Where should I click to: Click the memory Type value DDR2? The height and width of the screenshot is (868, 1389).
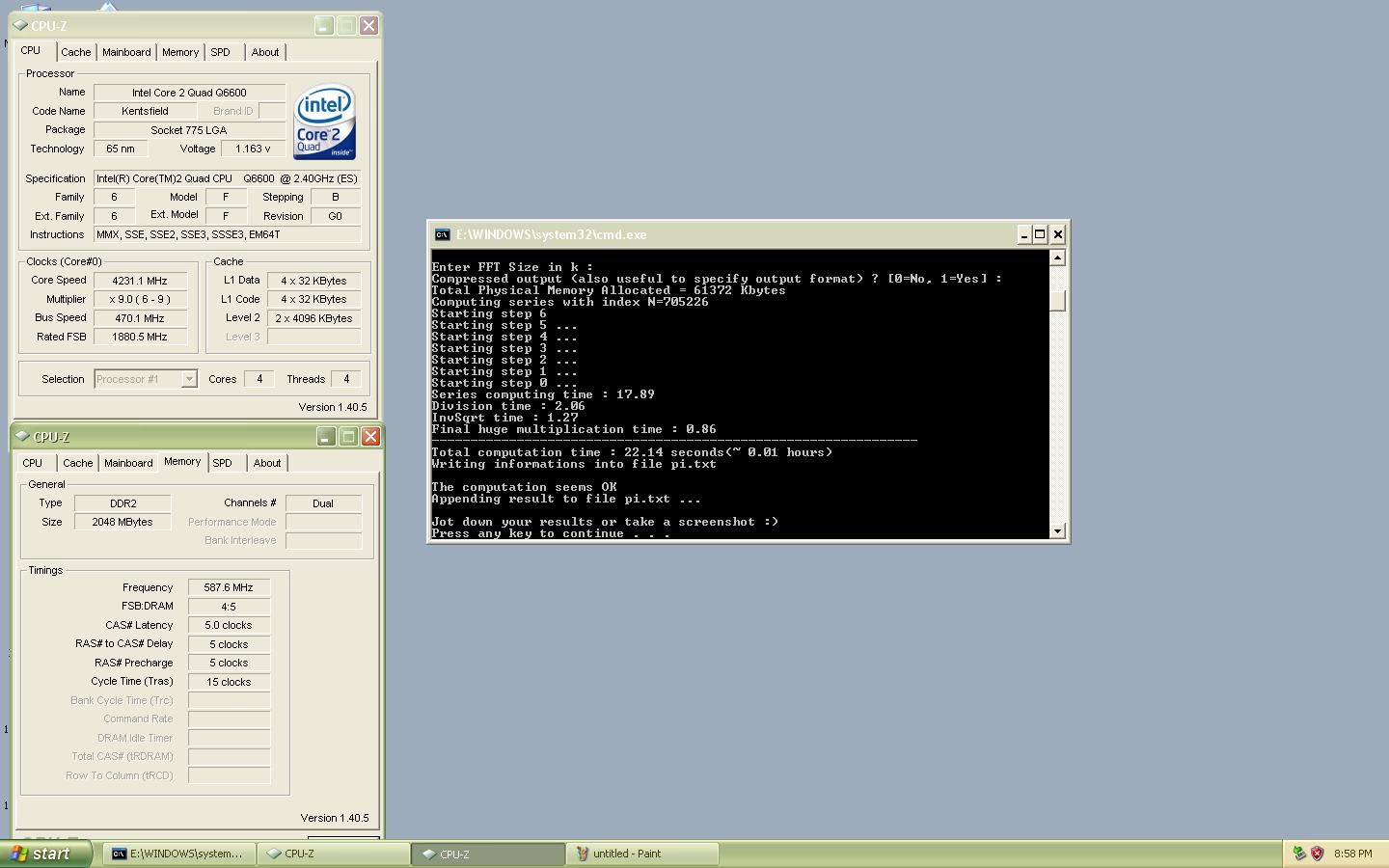123,503
